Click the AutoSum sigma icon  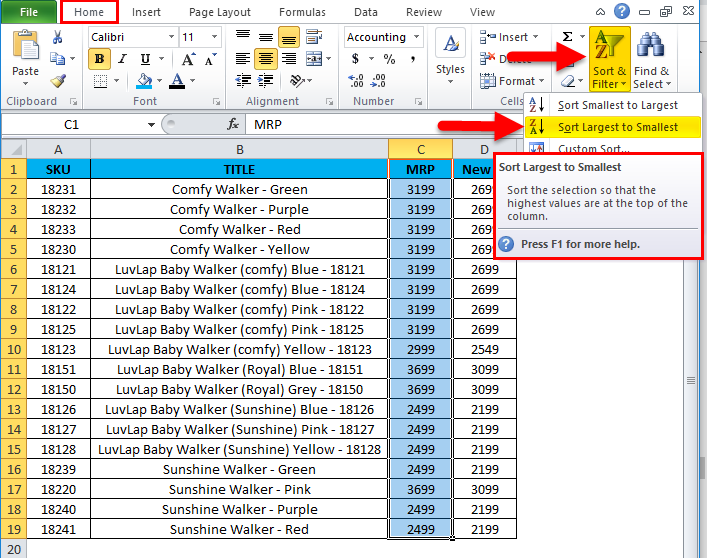tap(568, 37)
